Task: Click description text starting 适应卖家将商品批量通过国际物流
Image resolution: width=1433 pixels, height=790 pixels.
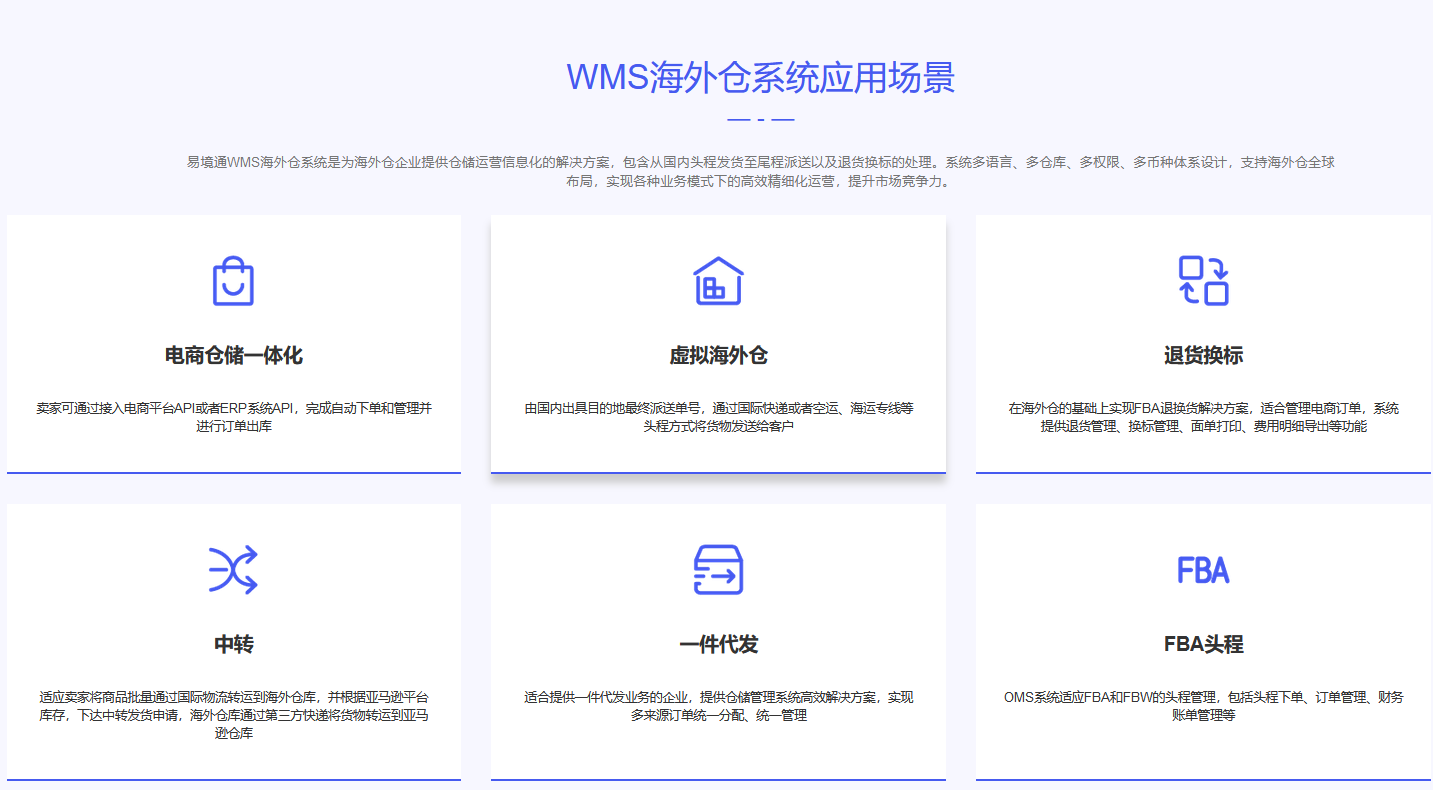Action: [233, 715]
